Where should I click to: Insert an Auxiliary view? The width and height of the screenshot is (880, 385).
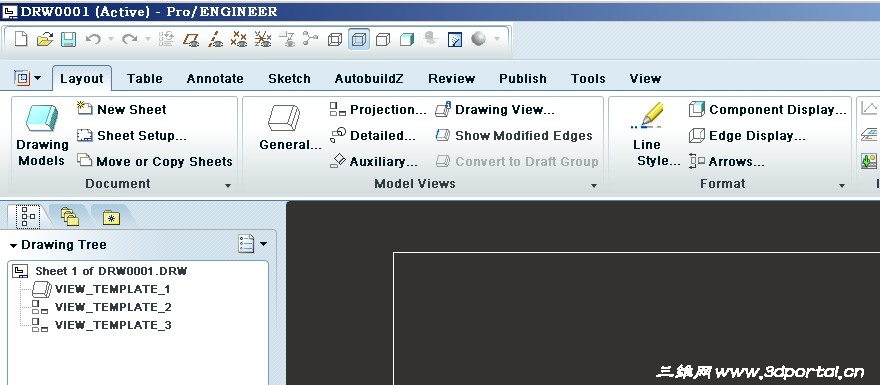(374, 161)
